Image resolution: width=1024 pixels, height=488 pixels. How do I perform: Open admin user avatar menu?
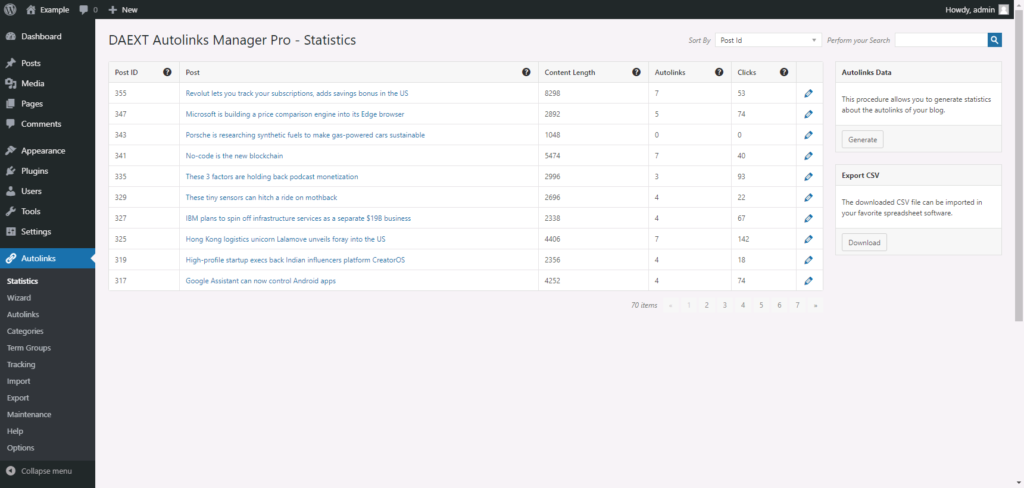click(x=1004, y=10)
